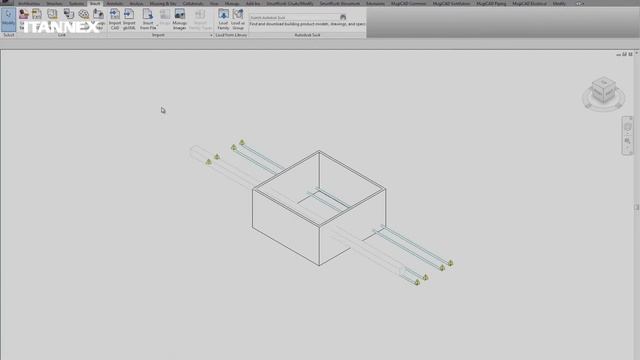
Task: Open the Manage ribbon tab
Action: click(x=232, y=4)
